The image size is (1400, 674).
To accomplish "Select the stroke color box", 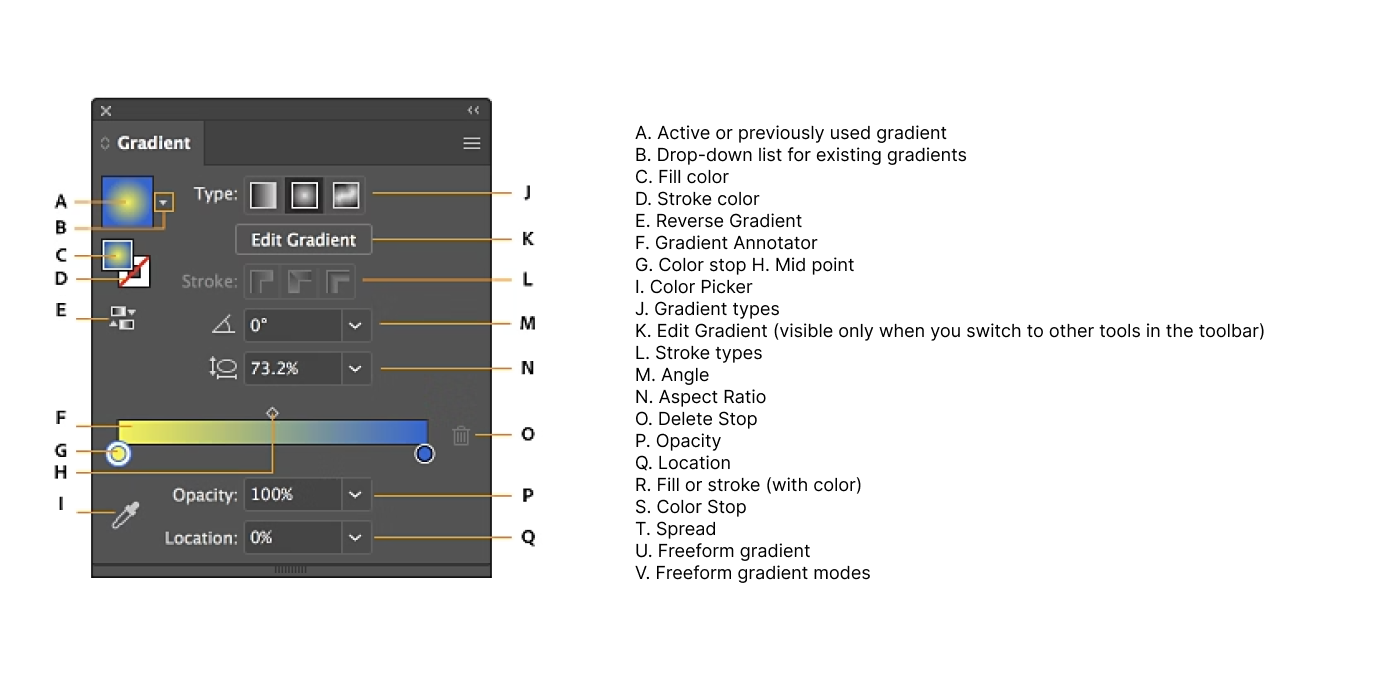I will [136, 272].
